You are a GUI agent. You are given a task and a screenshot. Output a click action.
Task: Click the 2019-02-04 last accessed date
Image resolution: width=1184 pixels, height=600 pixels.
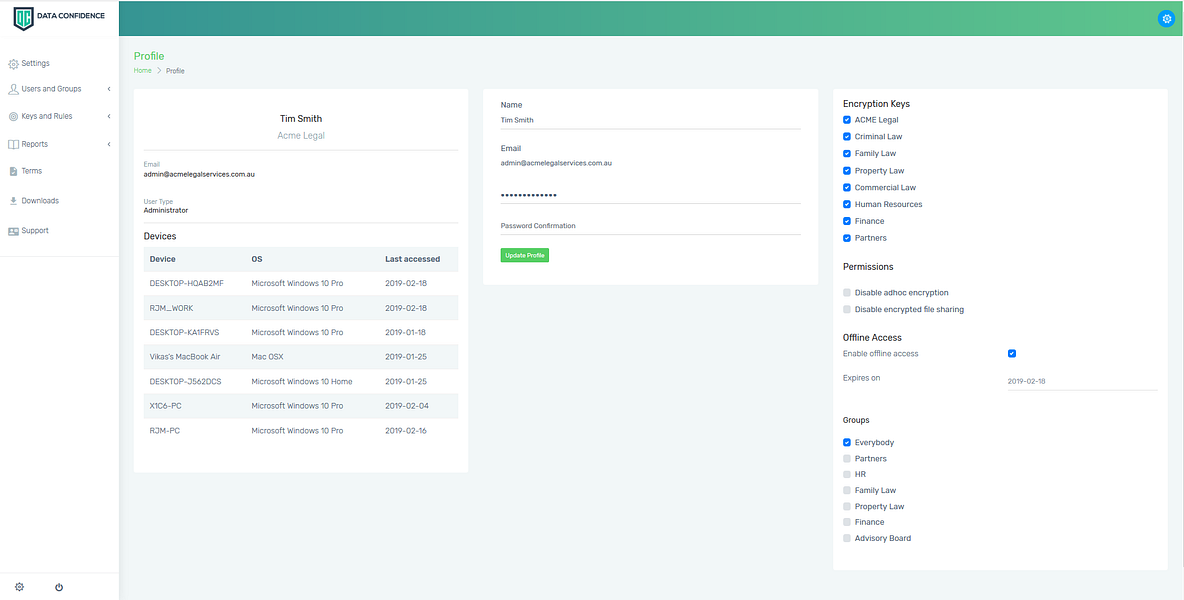pos(406,406)
